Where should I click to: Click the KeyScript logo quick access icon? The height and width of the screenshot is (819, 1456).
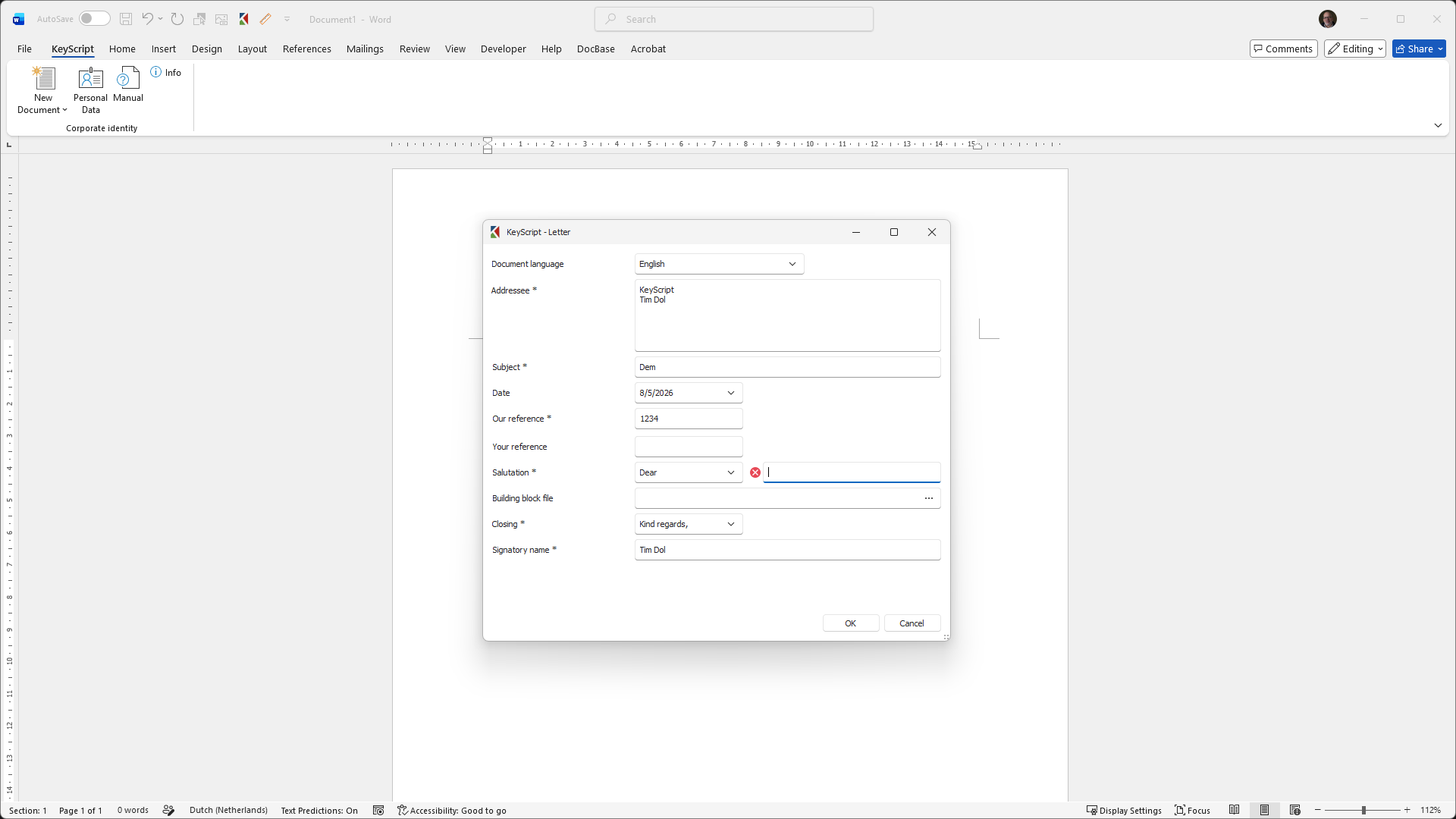click(x=244, y=19)
